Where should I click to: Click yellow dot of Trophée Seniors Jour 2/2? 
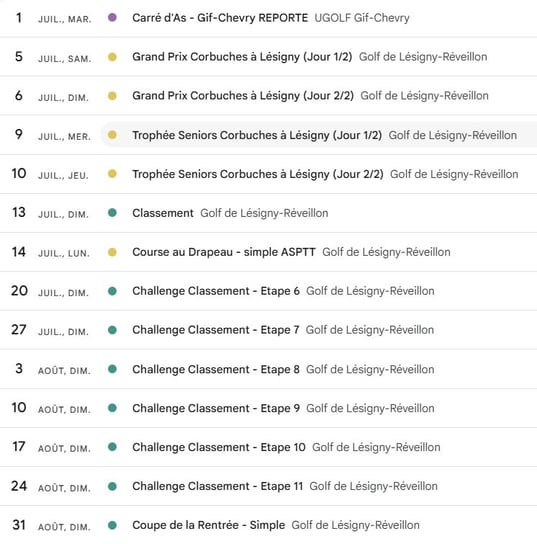coord(112,173)
